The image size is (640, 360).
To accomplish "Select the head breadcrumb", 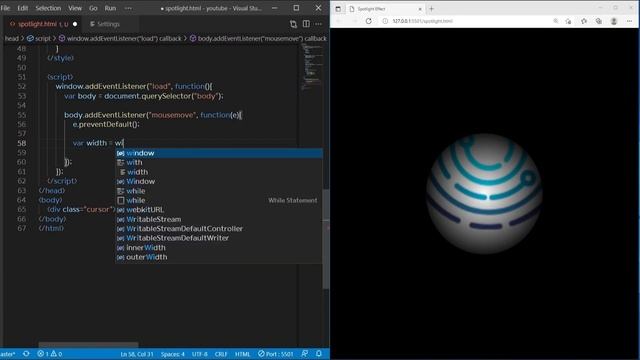I will pyautogui.click(x=12, y=38).
